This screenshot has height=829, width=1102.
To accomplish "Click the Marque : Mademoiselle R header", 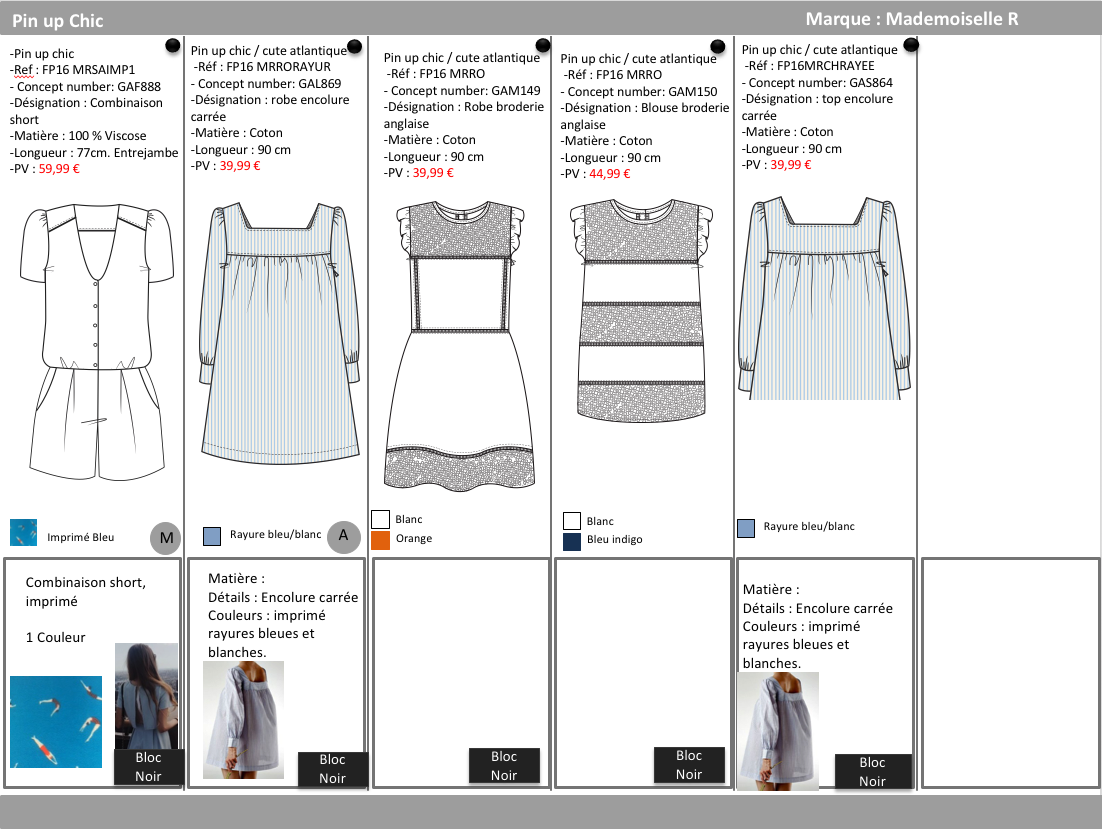I will 912,19.
